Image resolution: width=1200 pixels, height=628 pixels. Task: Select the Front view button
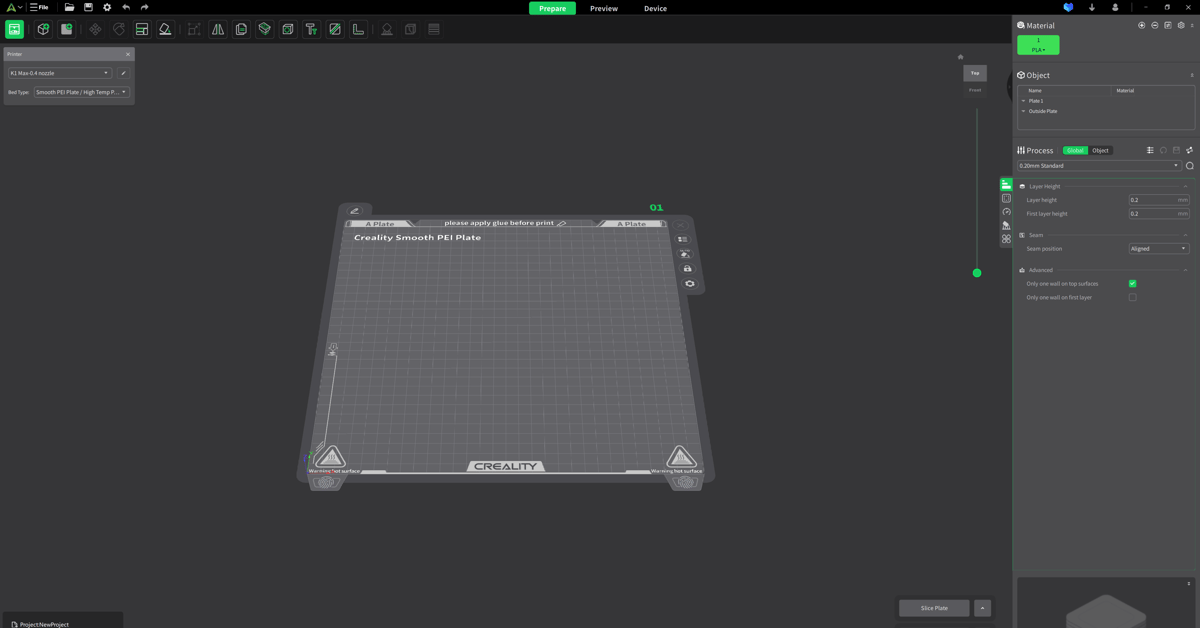[x=975, y=90]
